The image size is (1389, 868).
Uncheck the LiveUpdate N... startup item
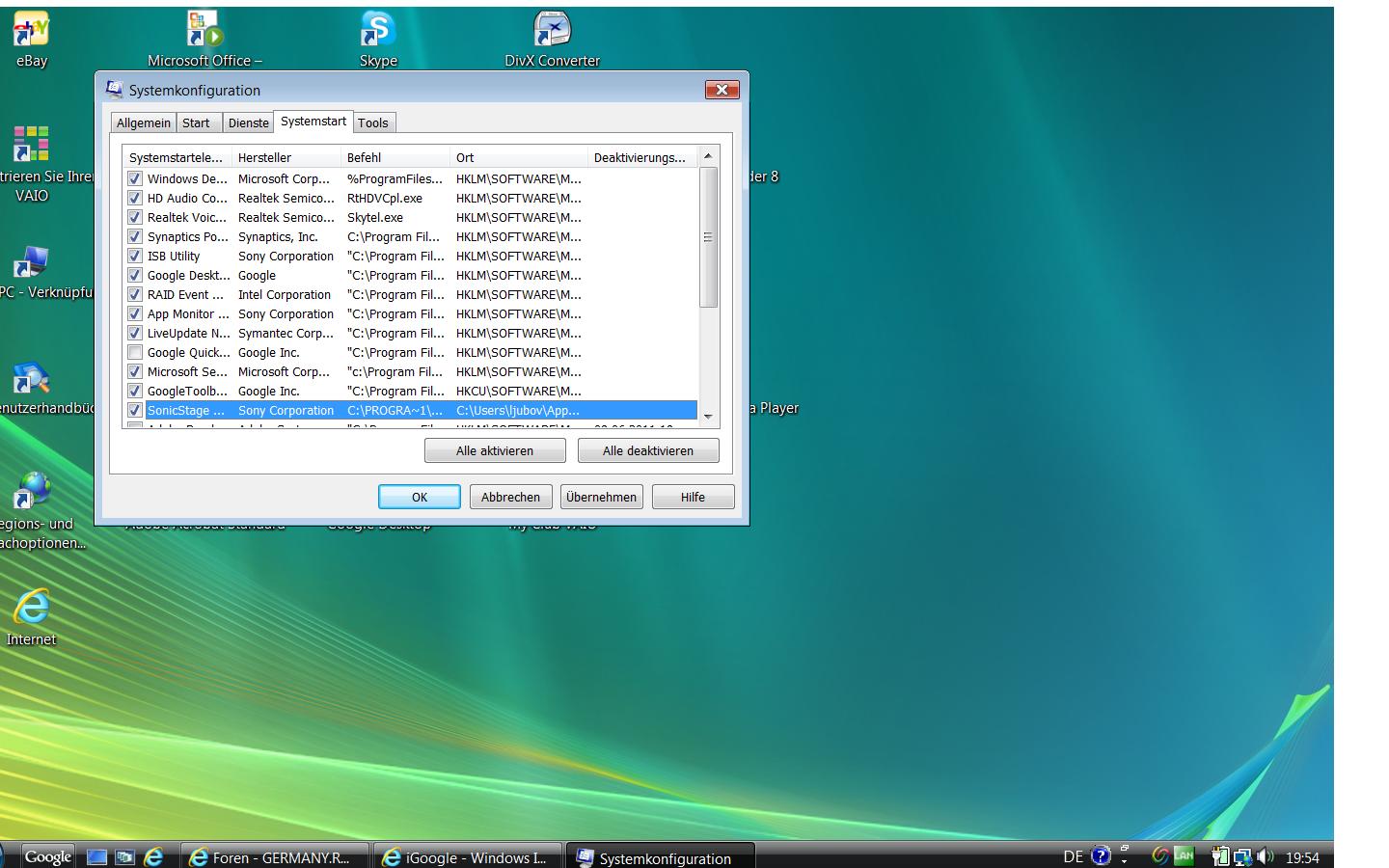(135, 333)
